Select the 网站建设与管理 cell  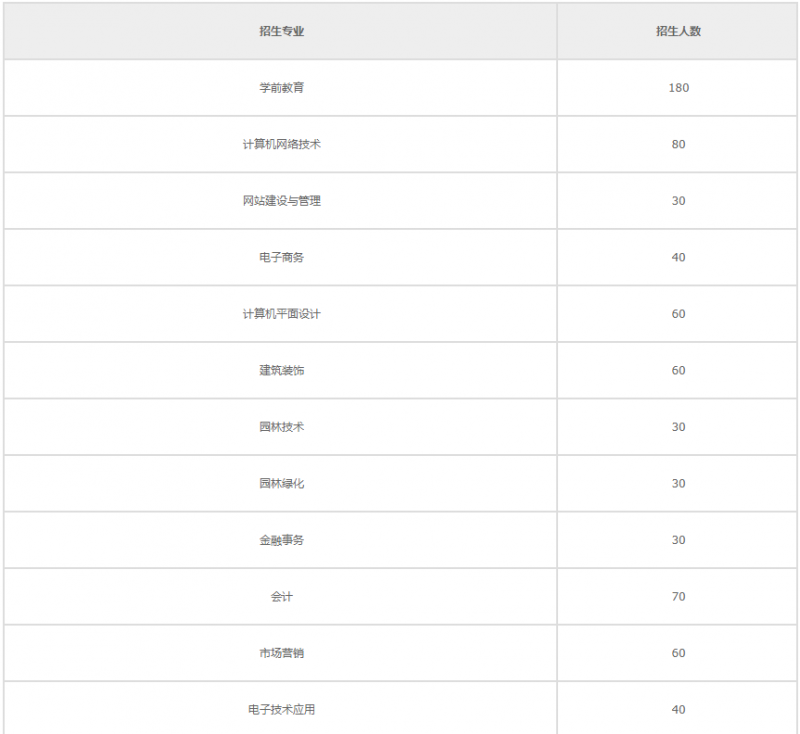(x=281, y=201)
